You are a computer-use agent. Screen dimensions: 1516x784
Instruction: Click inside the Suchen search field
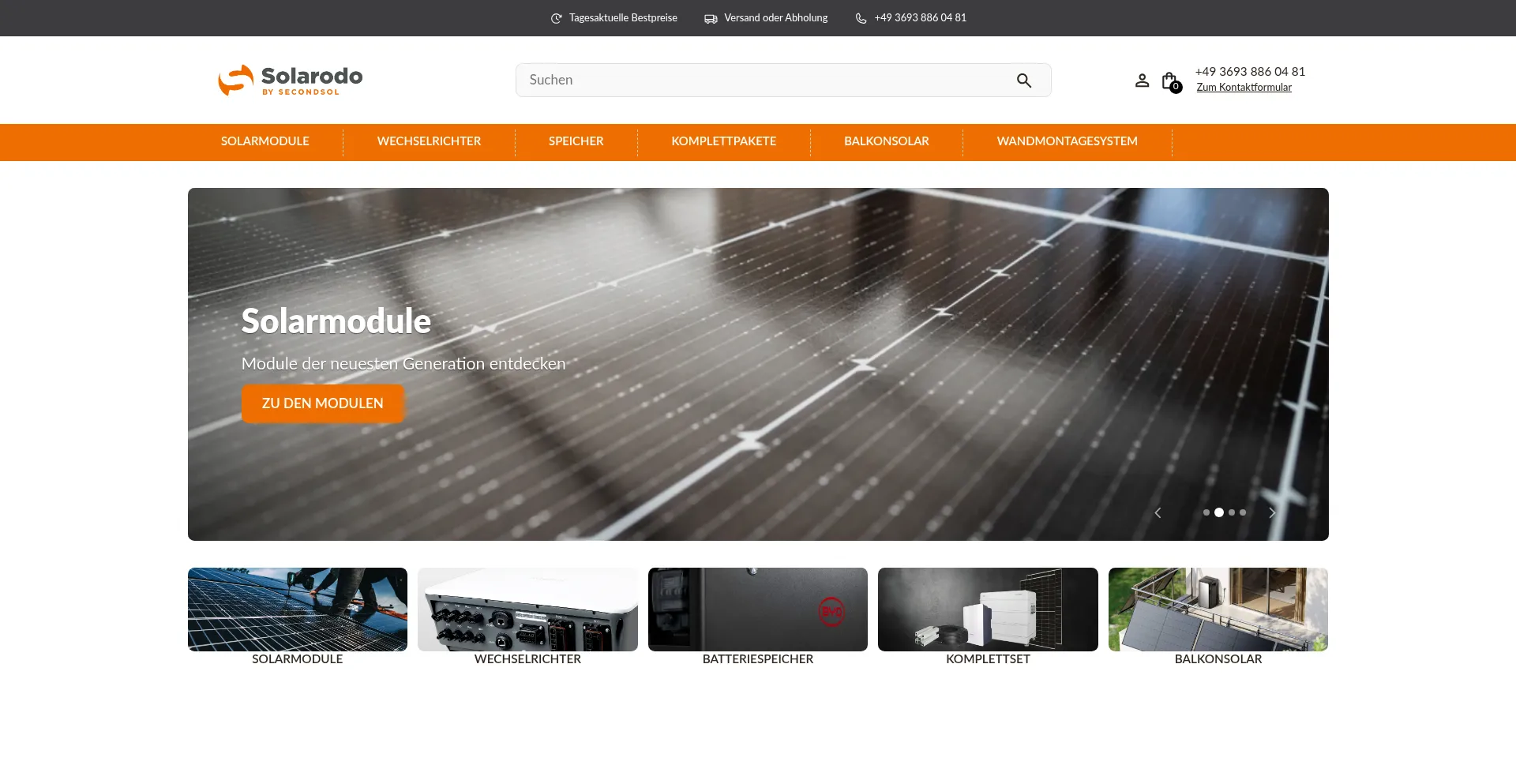[750, 80]
